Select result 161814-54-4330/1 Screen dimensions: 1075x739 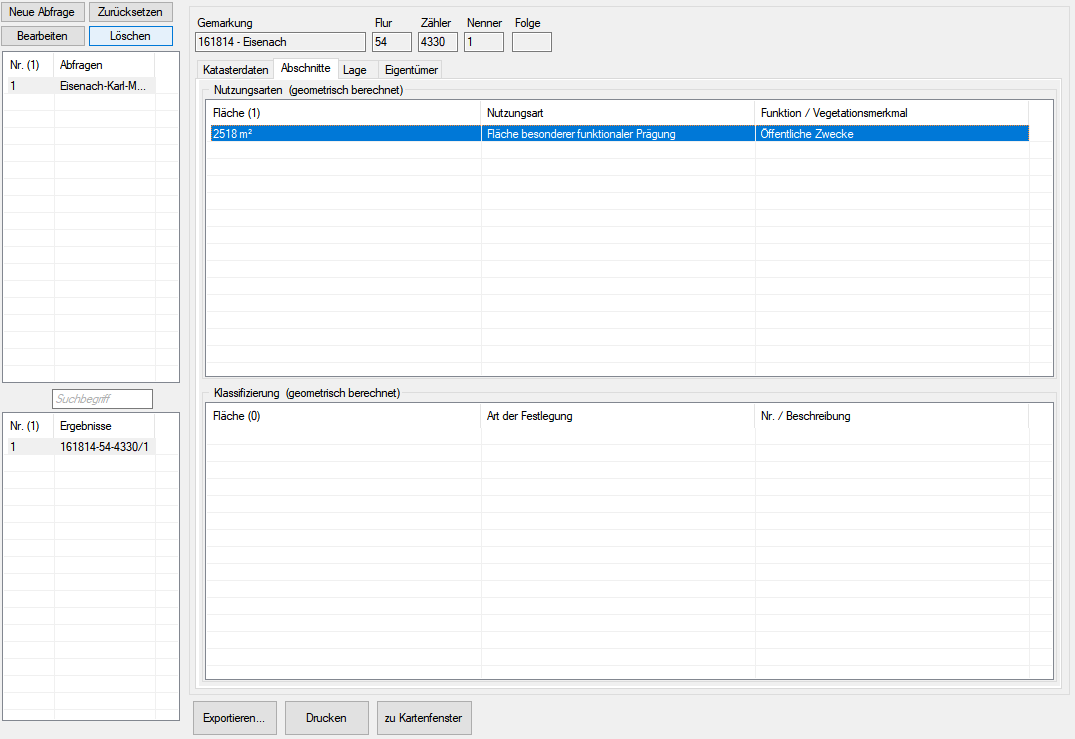[105, 446]
